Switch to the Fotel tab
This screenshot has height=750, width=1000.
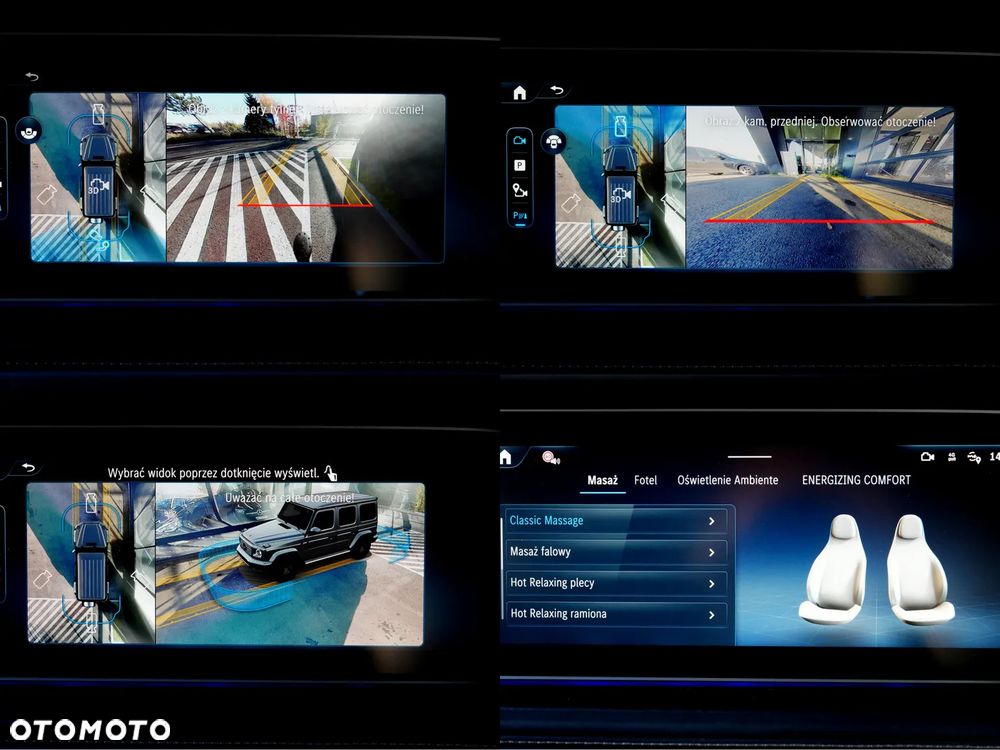(x=645, y=480)
